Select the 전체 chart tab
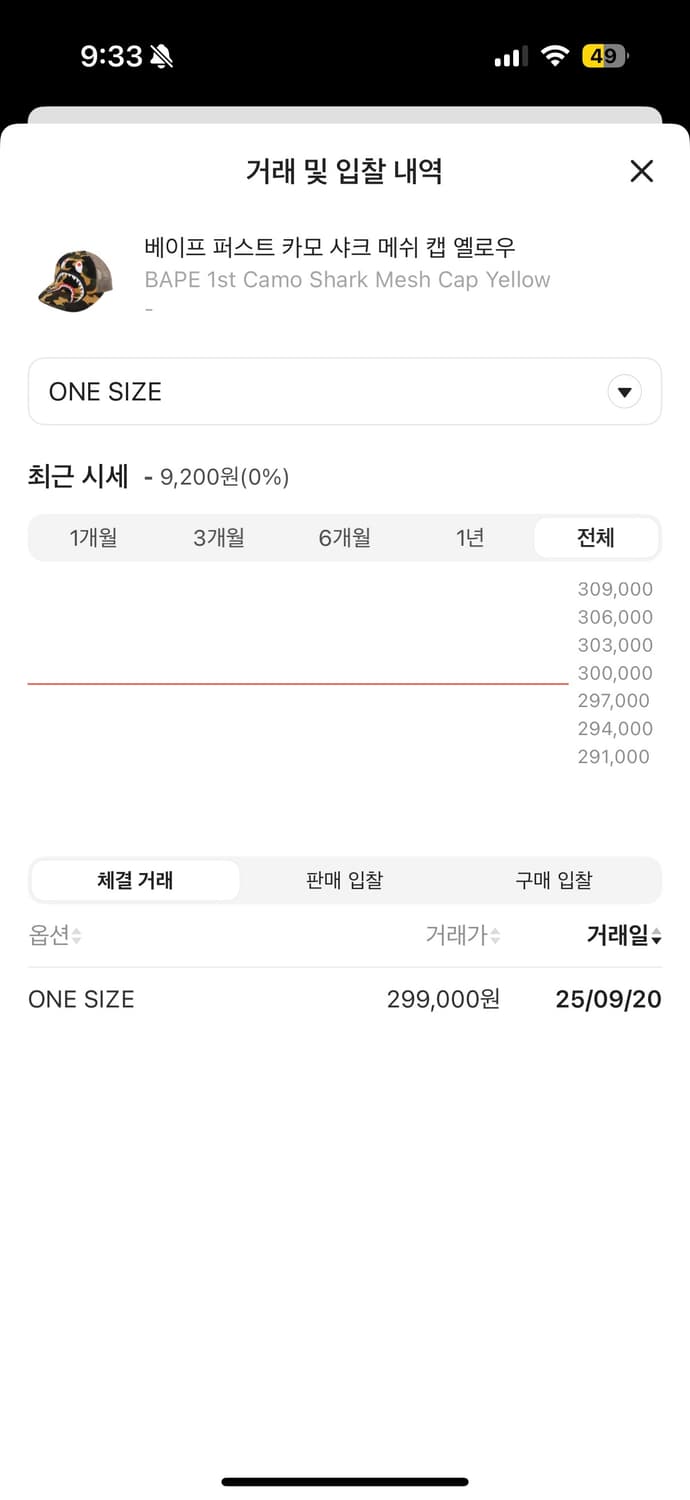 [x=596, y=537]
